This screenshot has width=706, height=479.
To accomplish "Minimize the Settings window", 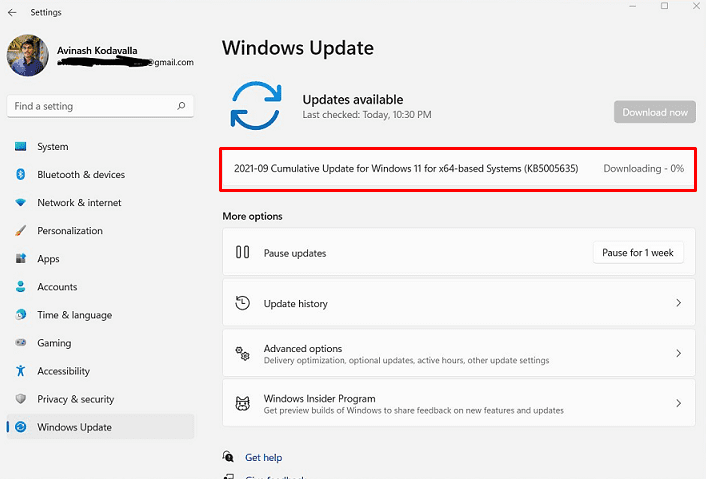I will click(633, 6).
